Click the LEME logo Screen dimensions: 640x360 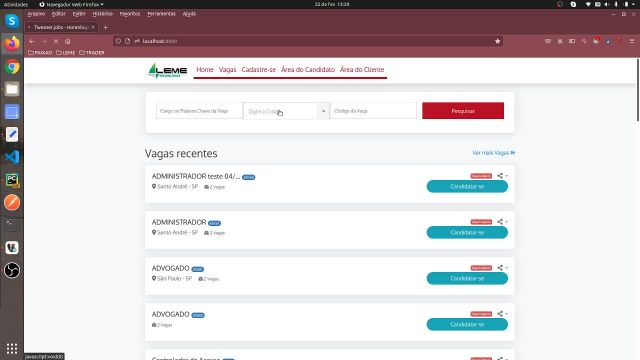click(168, 70)
